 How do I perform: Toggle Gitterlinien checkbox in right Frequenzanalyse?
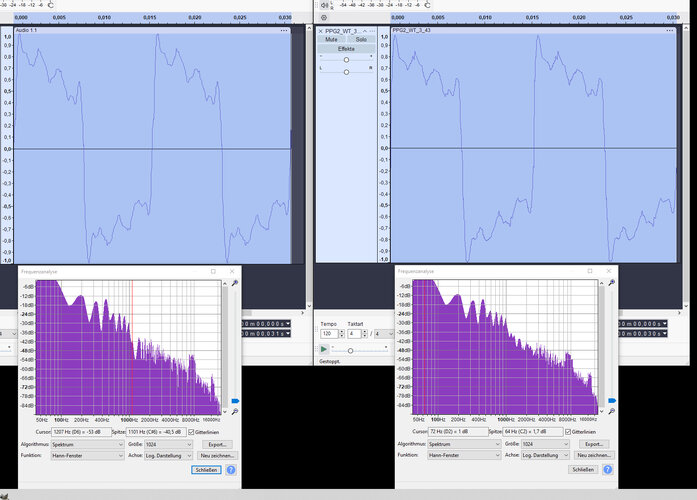tap(568, 432)
